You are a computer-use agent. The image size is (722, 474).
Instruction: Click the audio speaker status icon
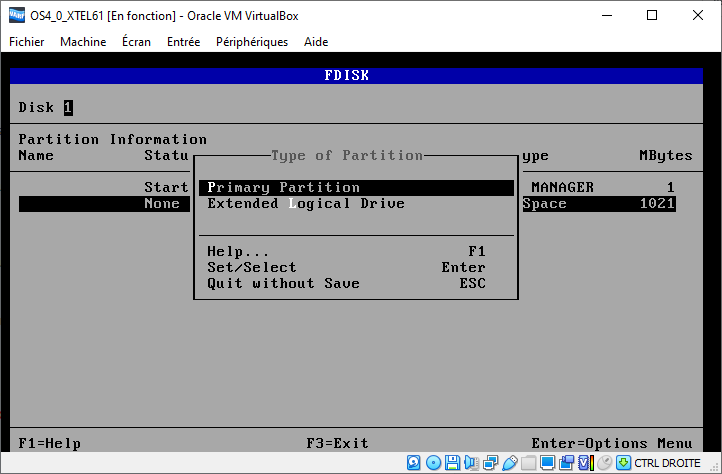[x=471, y=463]
